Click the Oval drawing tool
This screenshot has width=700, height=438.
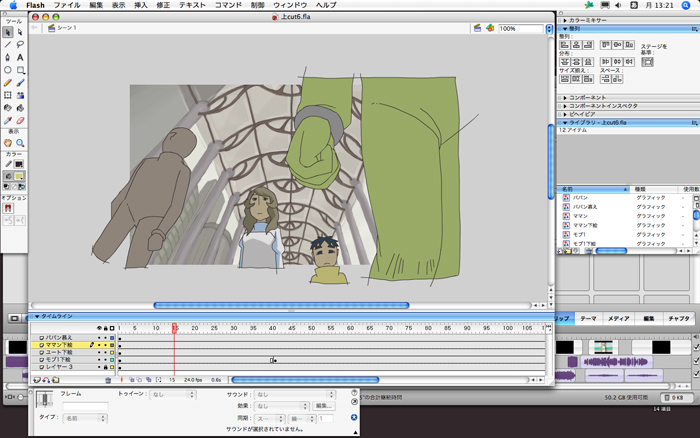pyautogui.click(x=8, y=70)
